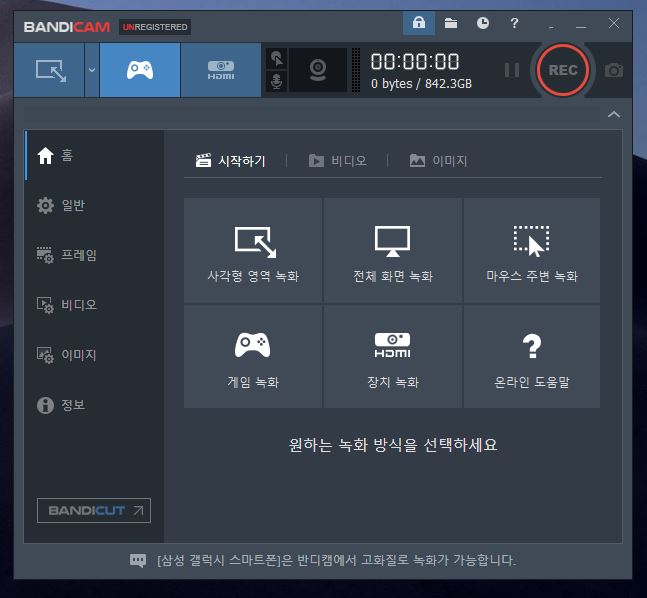Switch to HDMI device recording mode in toolbar
647x598 pixels.
221,70
